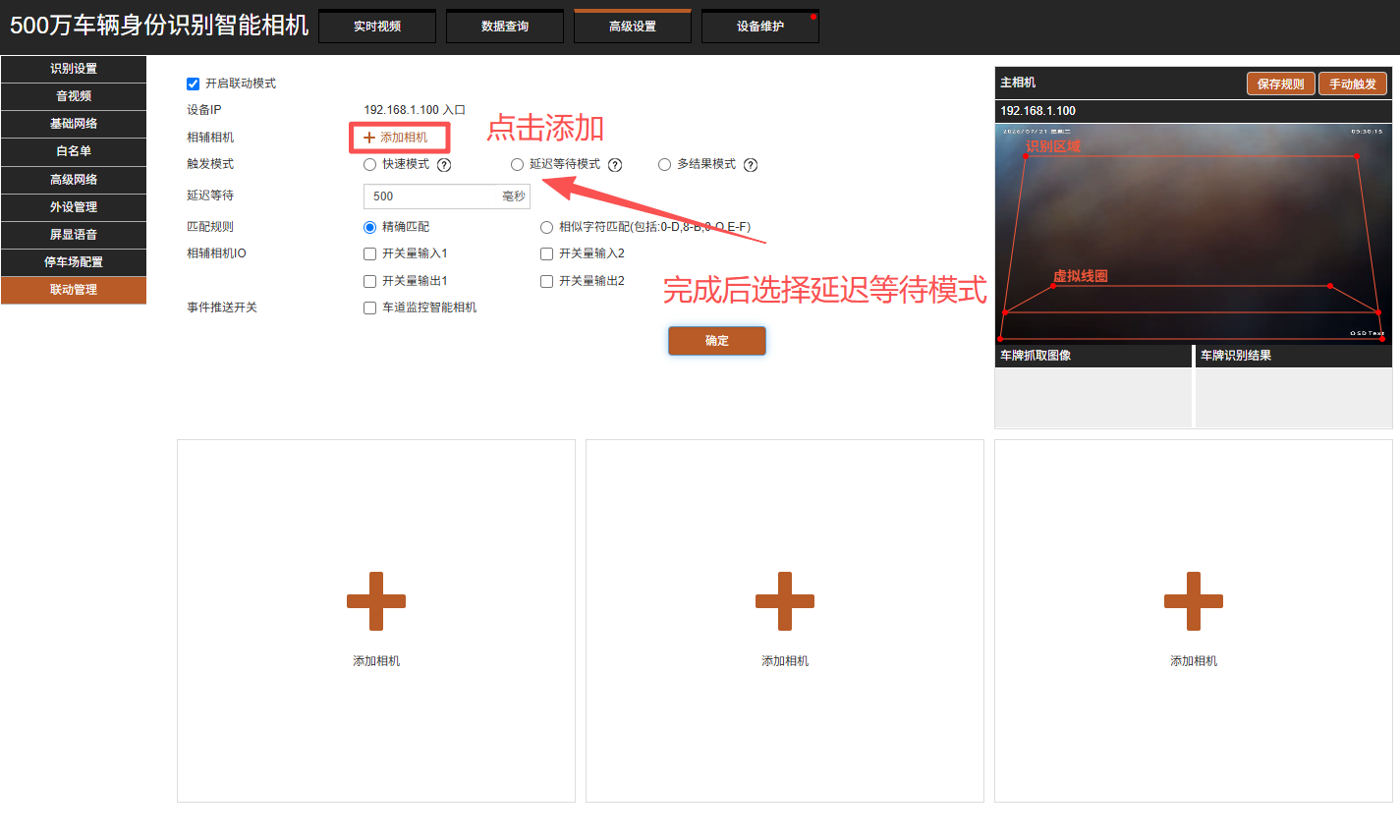Image resolution: width=1400 pixels, height=840 pixels.
Task: Click the 车牌抓取图像 panel header
Action: click(1093, 356)
